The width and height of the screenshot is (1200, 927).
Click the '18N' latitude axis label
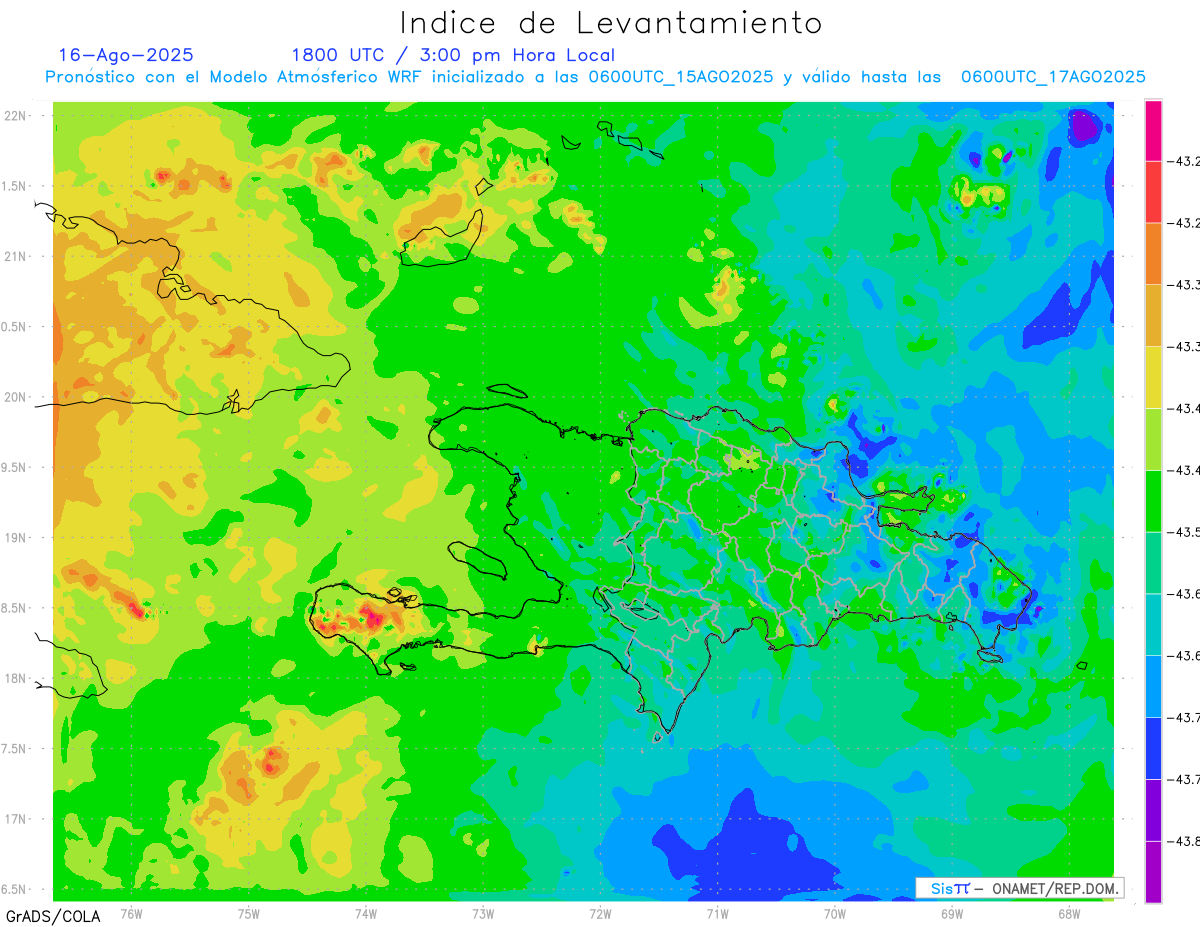coord(17,679)
